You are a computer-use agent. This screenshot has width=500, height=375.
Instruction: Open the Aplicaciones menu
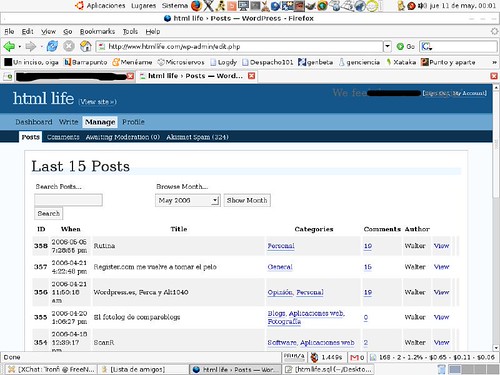106,6
